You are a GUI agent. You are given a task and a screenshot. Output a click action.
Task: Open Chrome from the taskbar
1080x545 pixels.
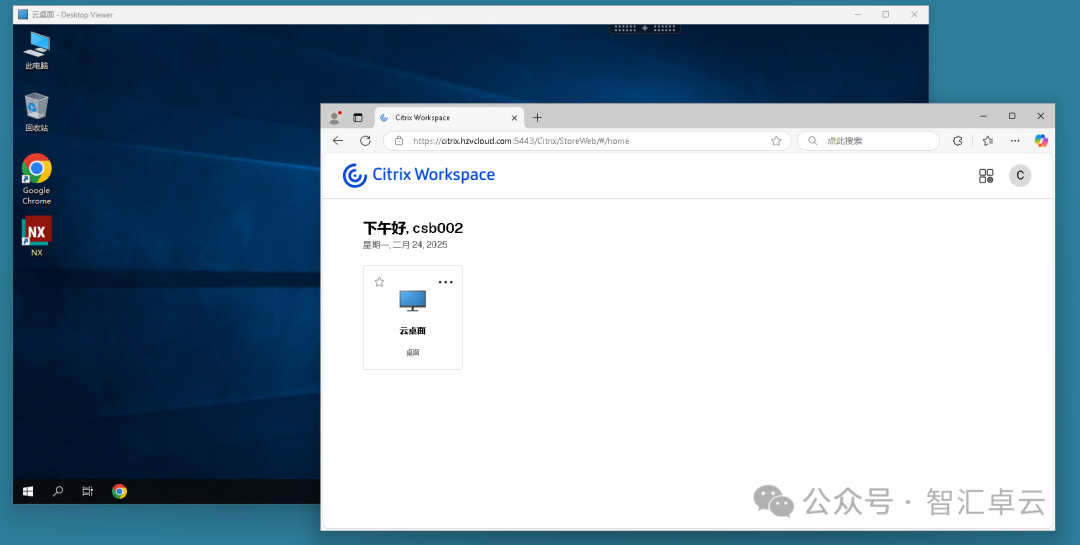click(119, 491)
